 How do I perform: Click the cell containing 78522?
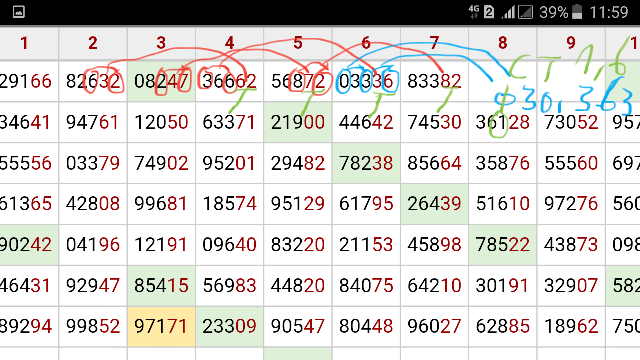point(502,244)
